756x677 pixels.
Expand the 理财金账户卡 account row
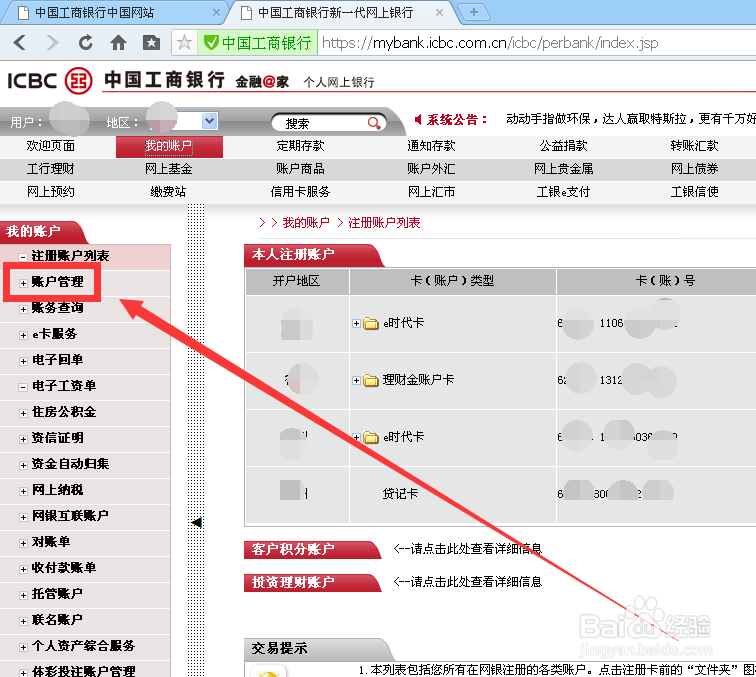click(356, 380)
